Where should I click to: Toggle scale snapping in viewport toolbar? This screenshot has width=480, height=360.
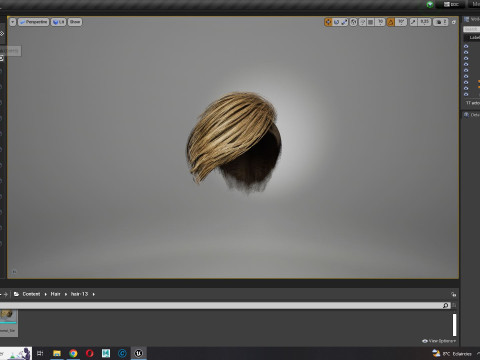[x=413, y=22]
